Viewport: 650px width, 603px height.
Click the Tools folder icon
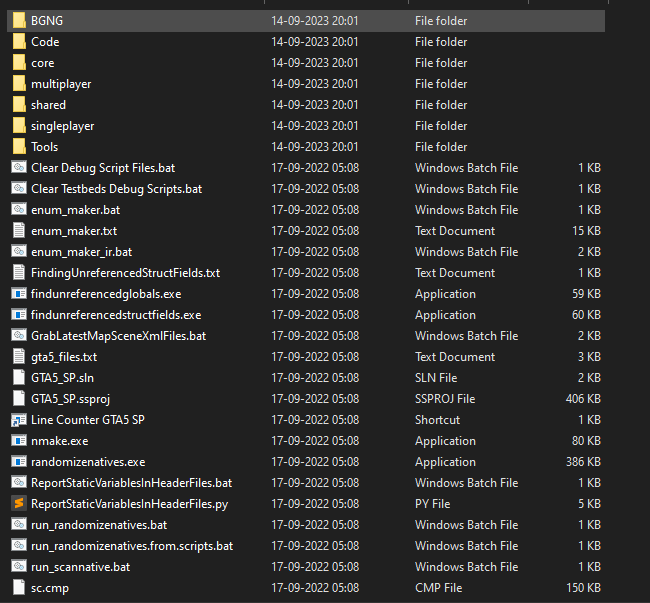point(19,146)
